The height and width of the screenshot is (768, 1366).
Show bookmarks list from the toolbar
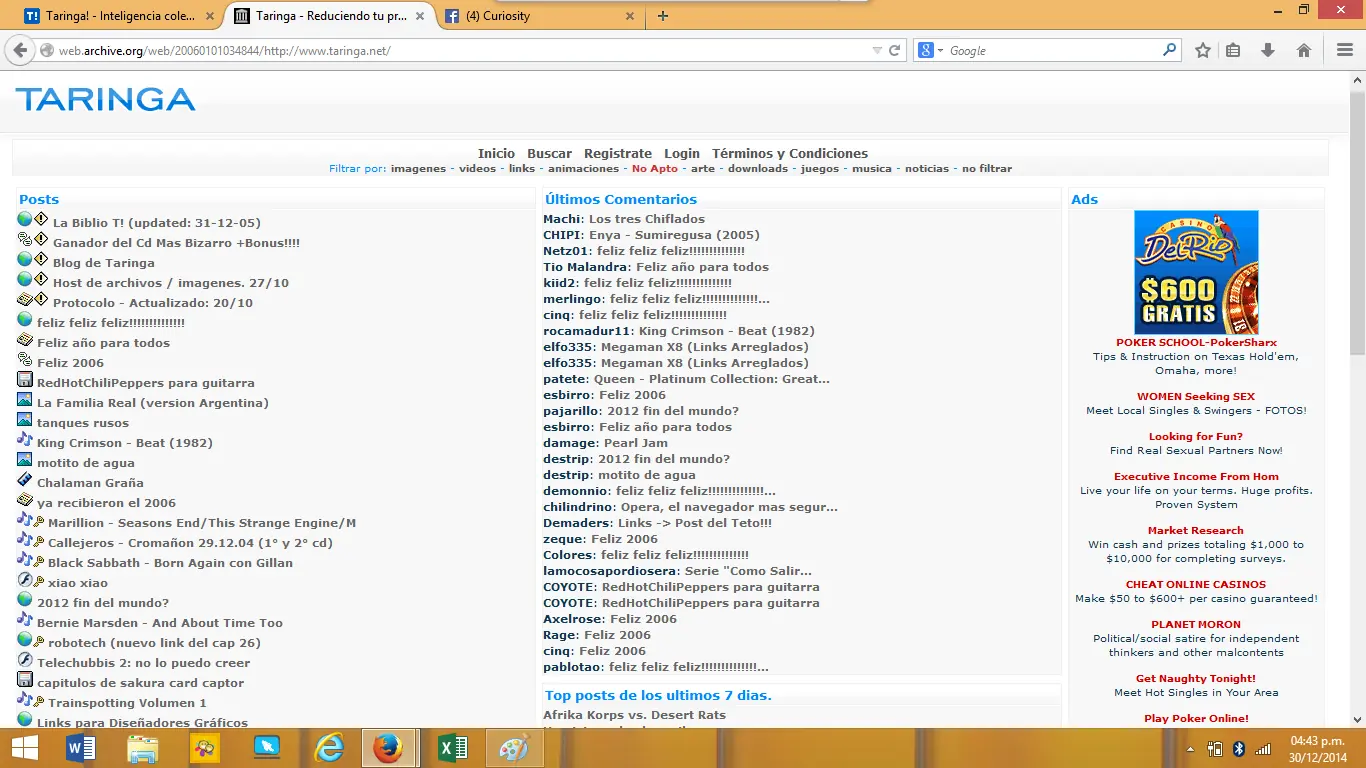tap(1233, 50)
